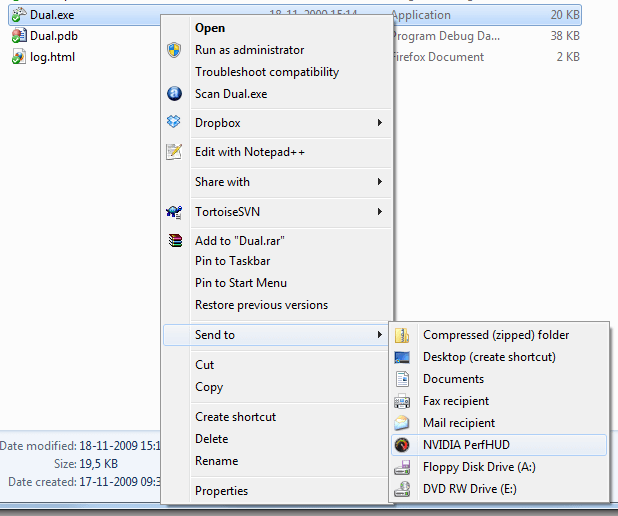Send to Desktop (create shortcut)
The image size is (618, 516).
499,357
